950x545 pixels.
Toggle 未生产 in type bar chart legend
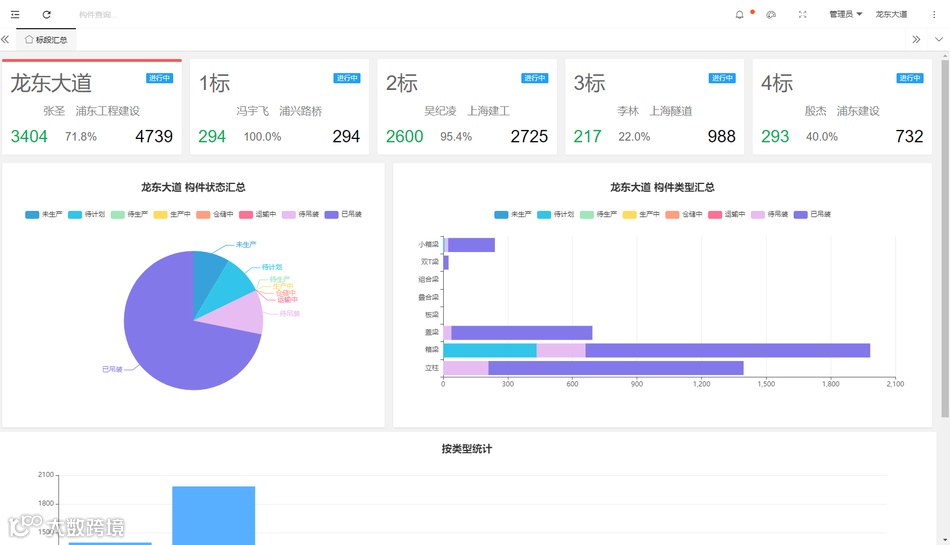(x=513, y=214)
